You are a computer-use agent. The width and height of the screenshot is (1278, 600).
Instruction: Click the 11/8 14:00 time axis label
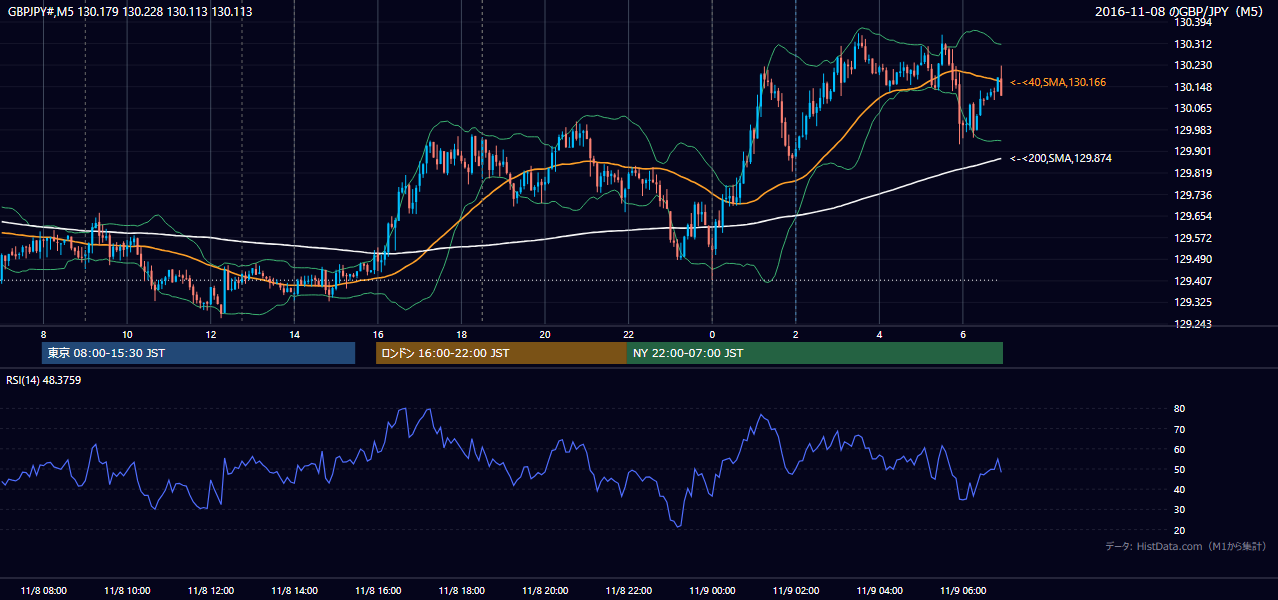[294, 591]
